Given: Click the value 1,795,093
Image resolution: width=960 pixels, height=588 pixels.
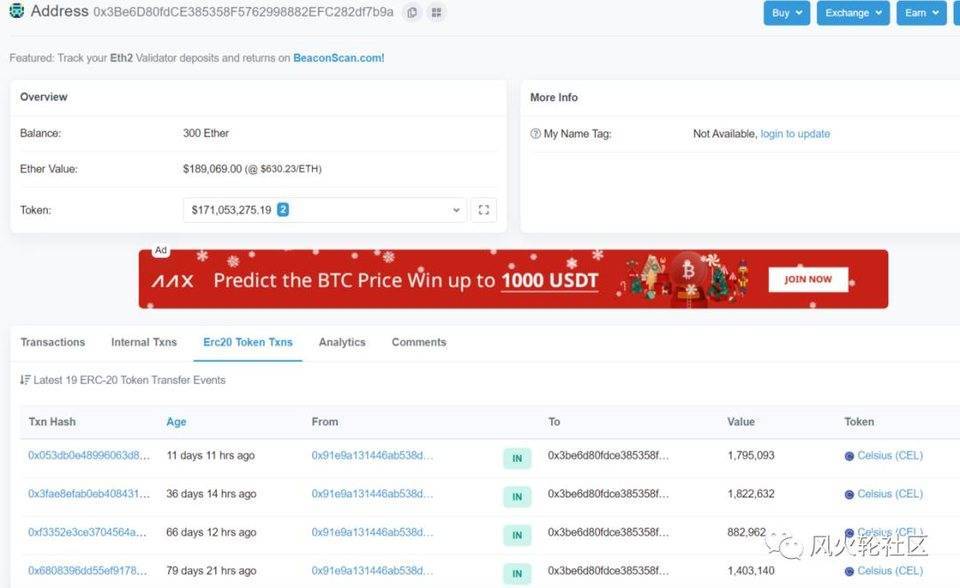Looking at the screenshot, I should pyautogui.click(x=751, y=456).
